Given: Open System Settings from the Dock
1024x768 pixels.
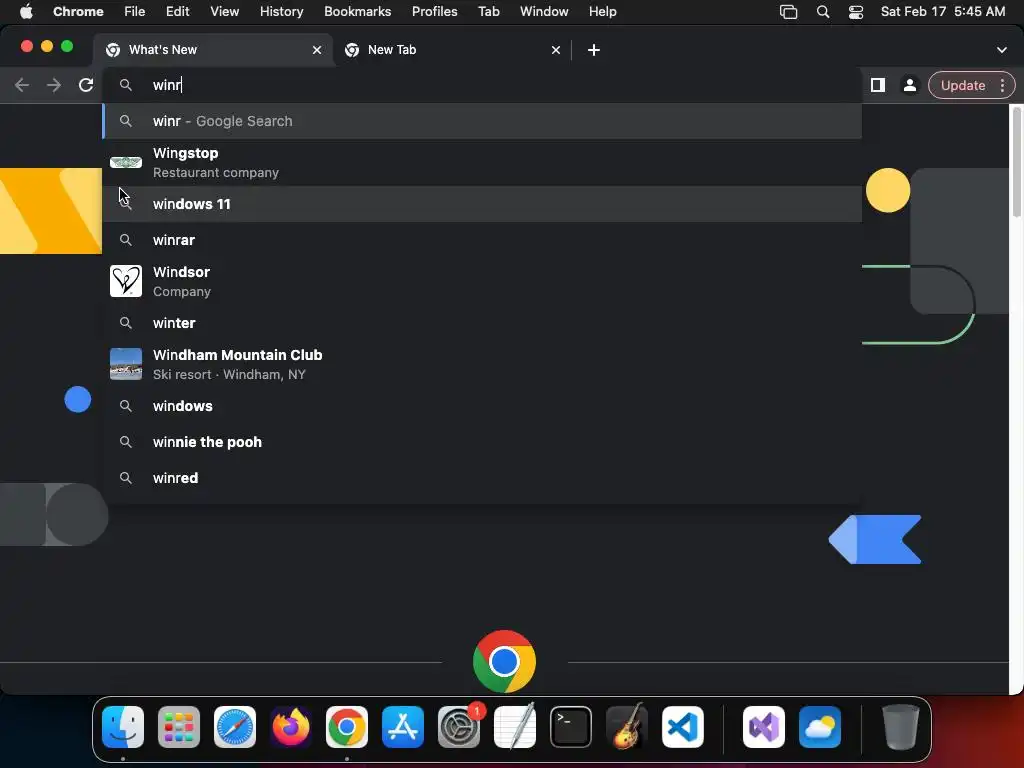Looking at the screenshot, I should (x=459, y=727).
